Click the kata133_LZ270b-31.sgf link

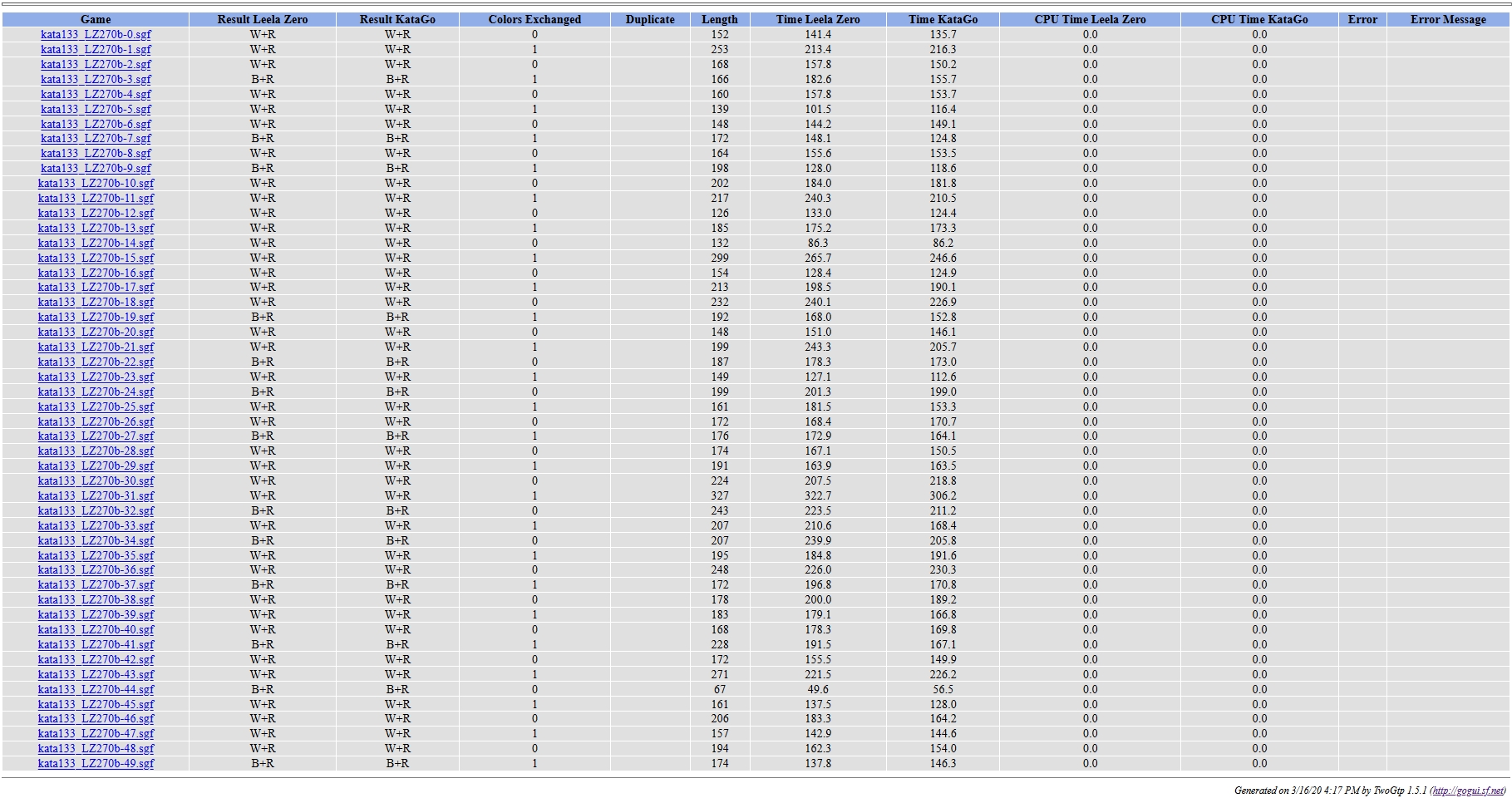tap(96, 496)
